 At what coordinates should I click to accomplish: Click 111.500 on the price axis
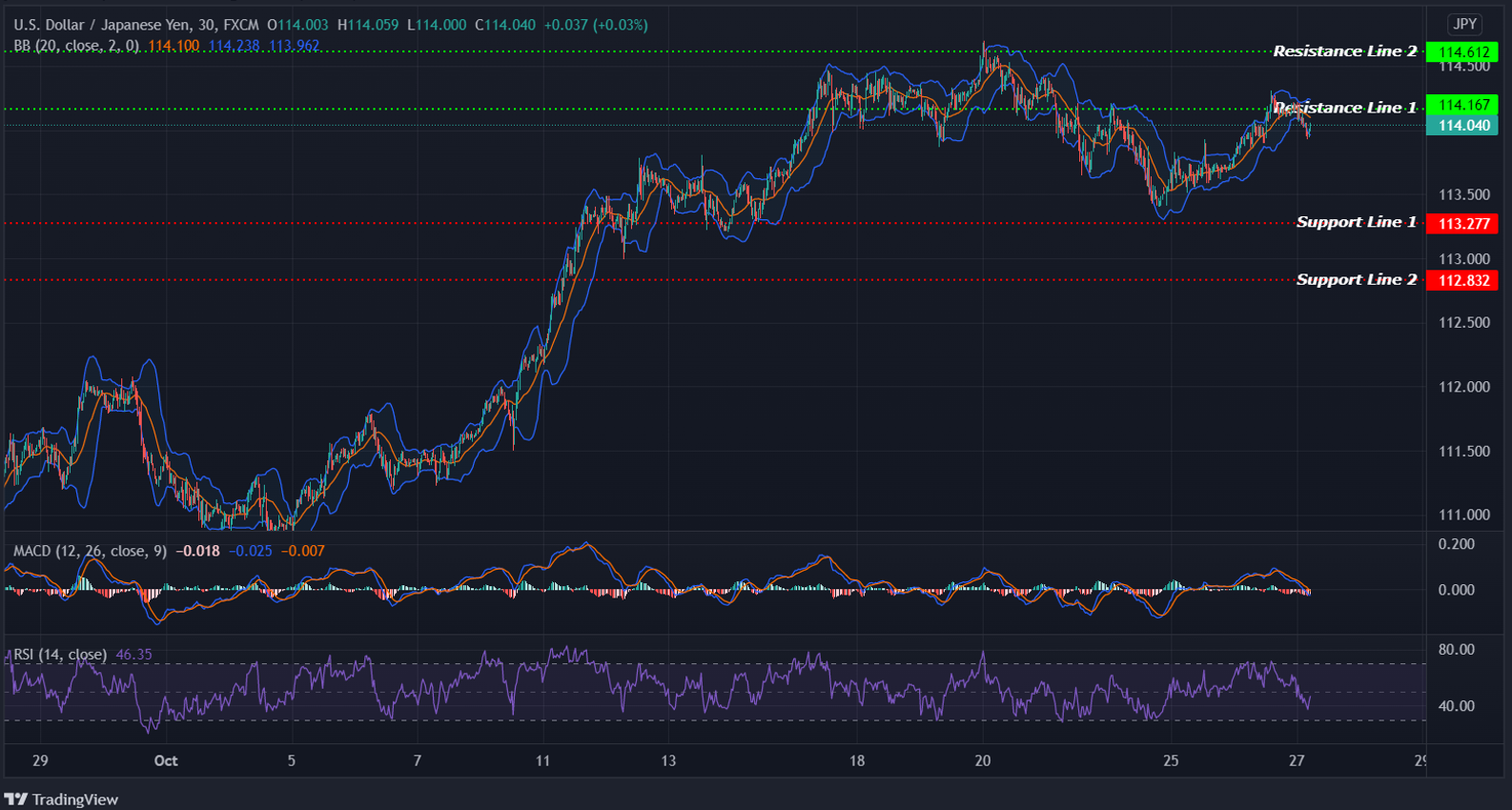(1463, 451)
